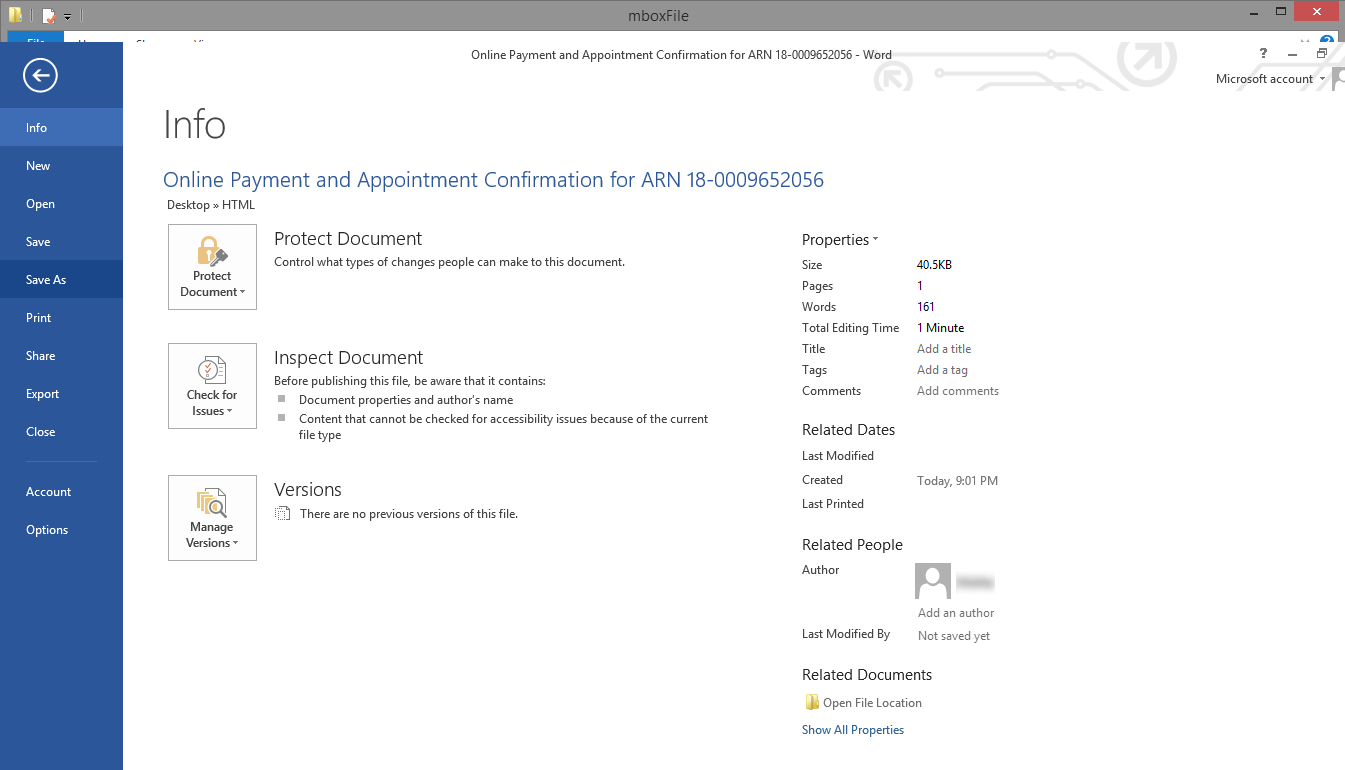Click the Open File Location folder icon
The width and height of the screenshot is (1345, 770).
click(811, 702)
